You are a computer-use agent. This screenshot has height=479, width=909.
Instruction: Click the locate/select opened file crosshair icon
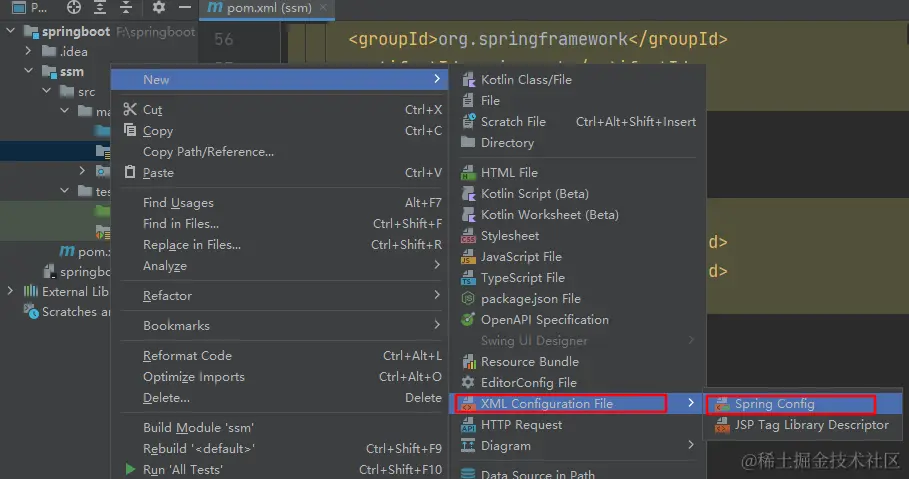click(74, 8)
